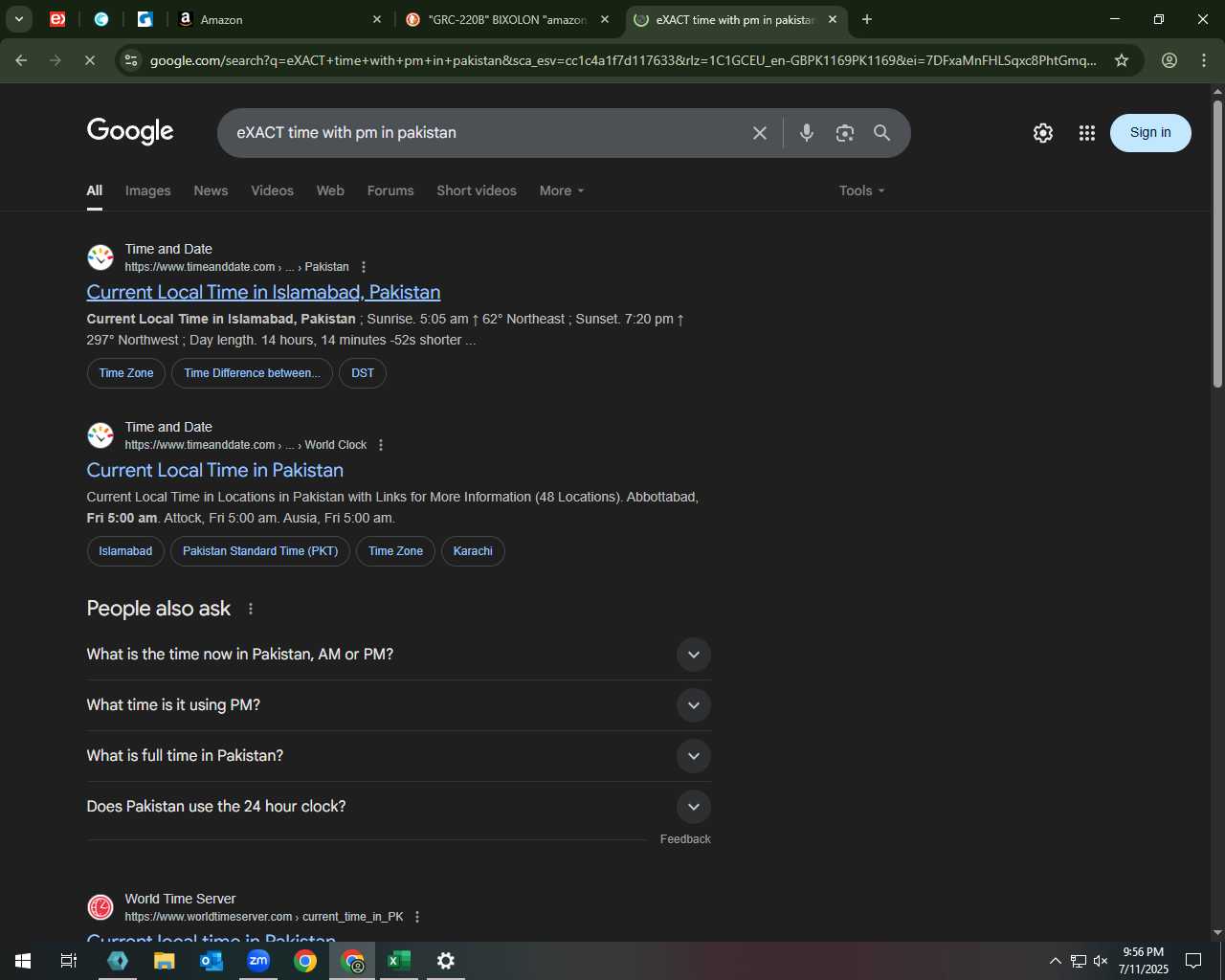
Task: Switch to News search tab
Action: 211,190
